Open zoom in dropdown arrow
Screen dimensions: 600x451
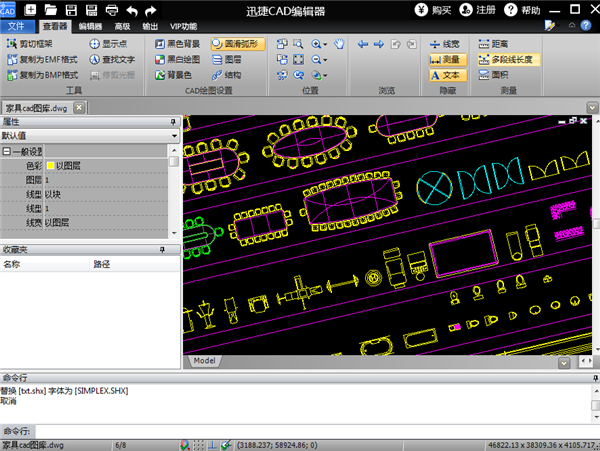[x=325, y=44]
